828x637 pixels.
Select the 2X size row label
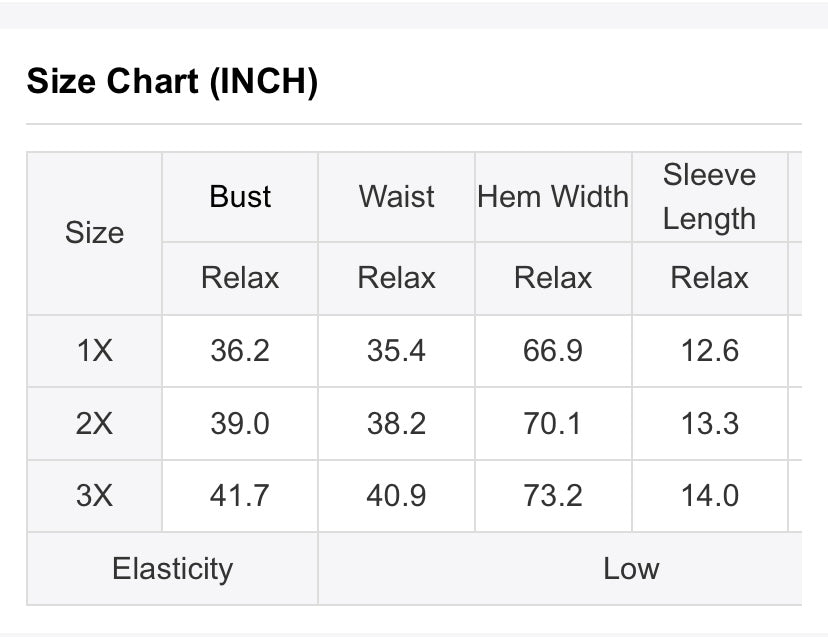(x=95, y=424)
